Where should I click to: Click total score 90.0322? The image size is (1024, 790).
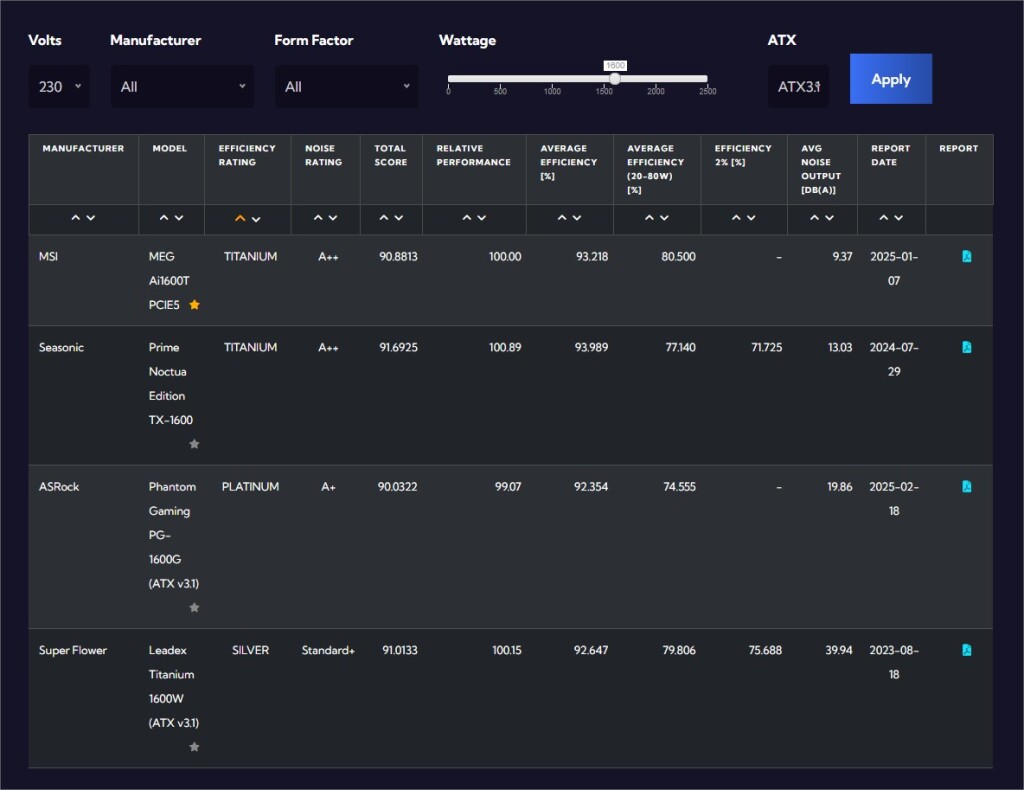click(x=397, y=486)
